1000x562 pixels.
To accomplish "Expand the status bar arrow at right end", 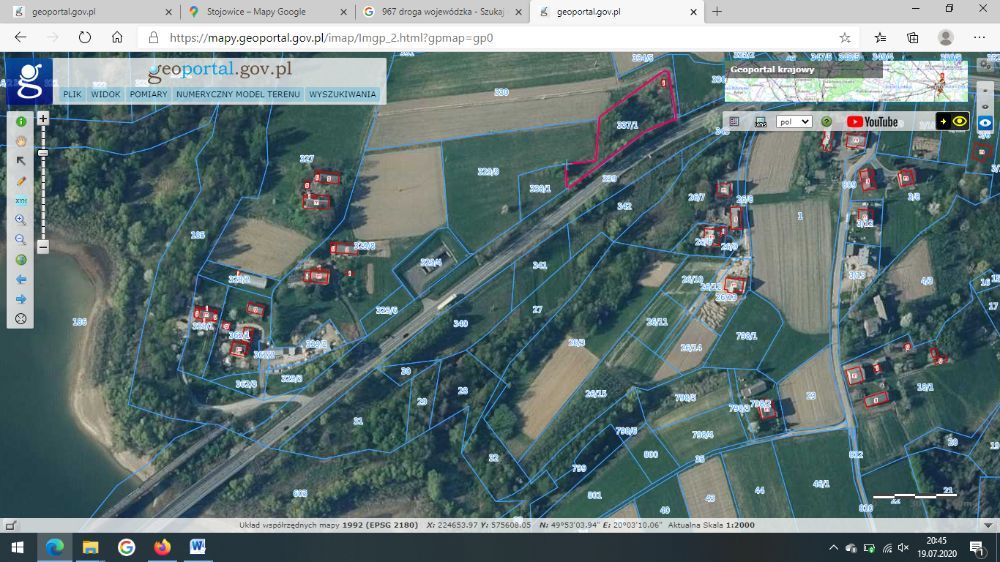I will (x=988, y=526).
